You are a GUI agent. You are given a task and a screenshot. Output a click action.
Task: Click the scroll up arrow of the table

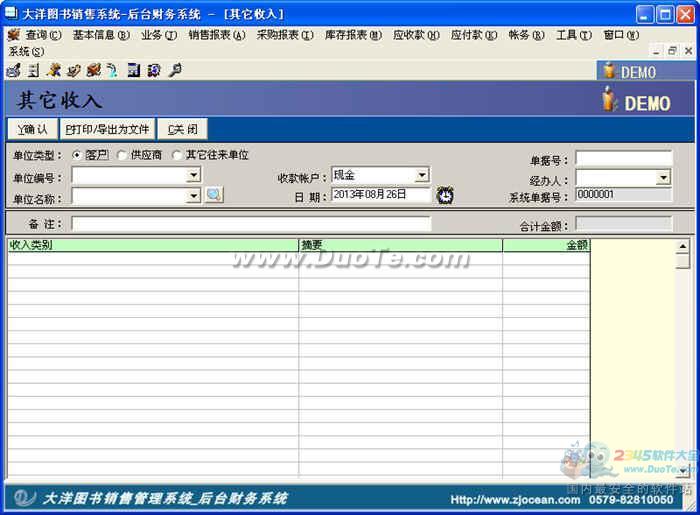click(683, 245)
